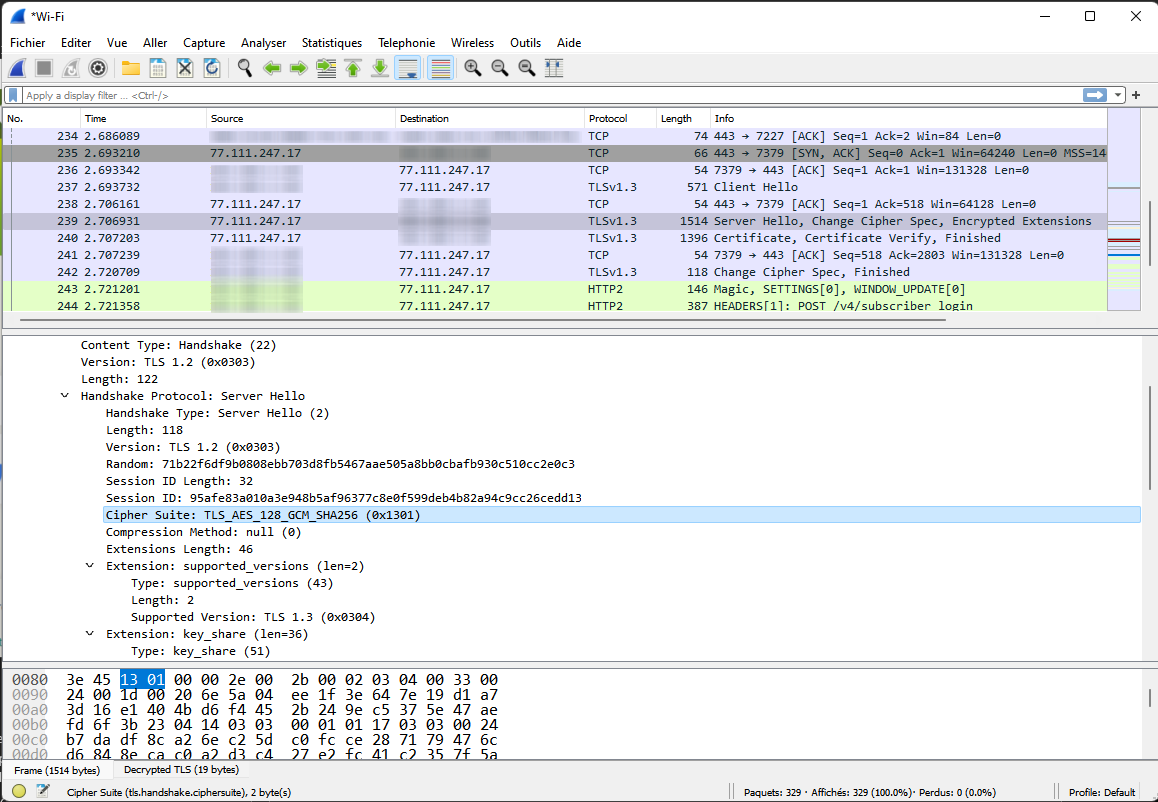Collapse the supported_versions extension node
The image size is (1158, 802).
(89, 566)
